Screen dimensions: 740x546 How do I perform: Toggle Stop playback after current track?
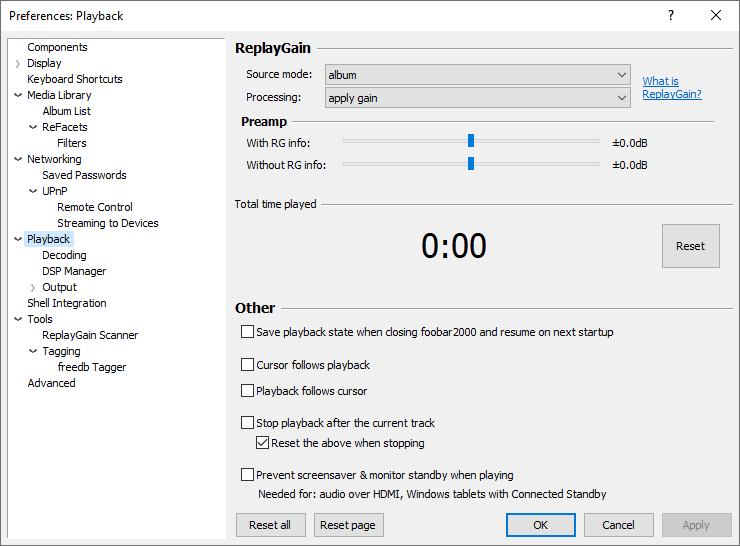248,423
